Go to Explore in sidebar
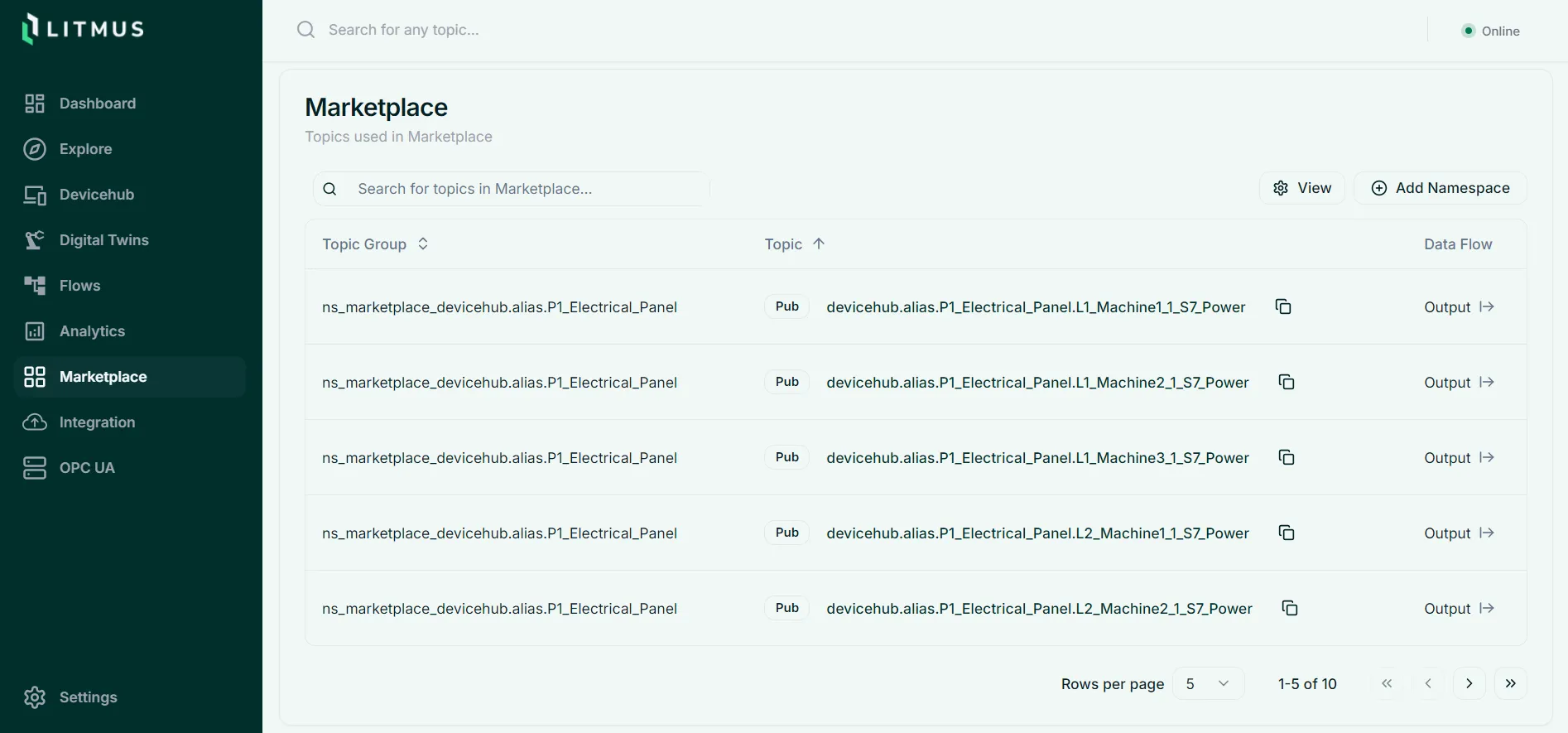 [x=130, y=149]
